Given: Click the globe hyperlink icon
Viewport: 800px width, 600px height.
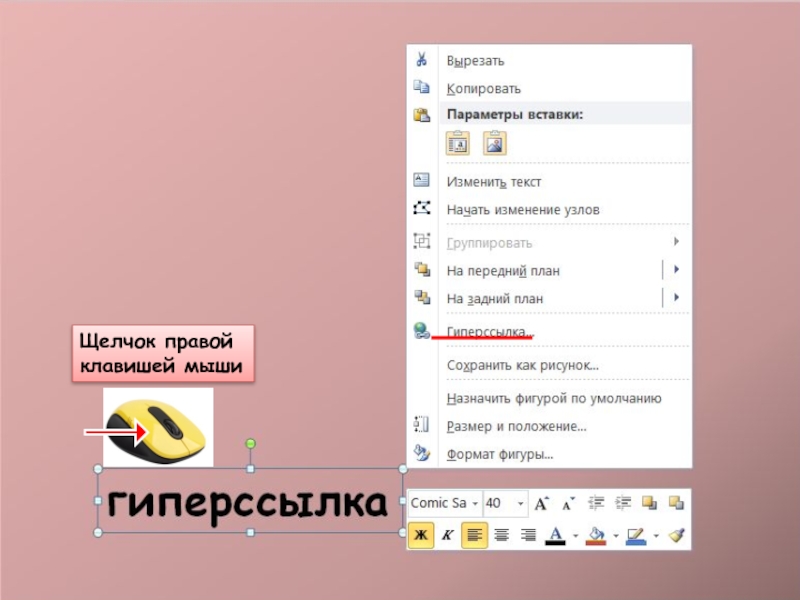Looking at the screenshot, I should (422, 331).
